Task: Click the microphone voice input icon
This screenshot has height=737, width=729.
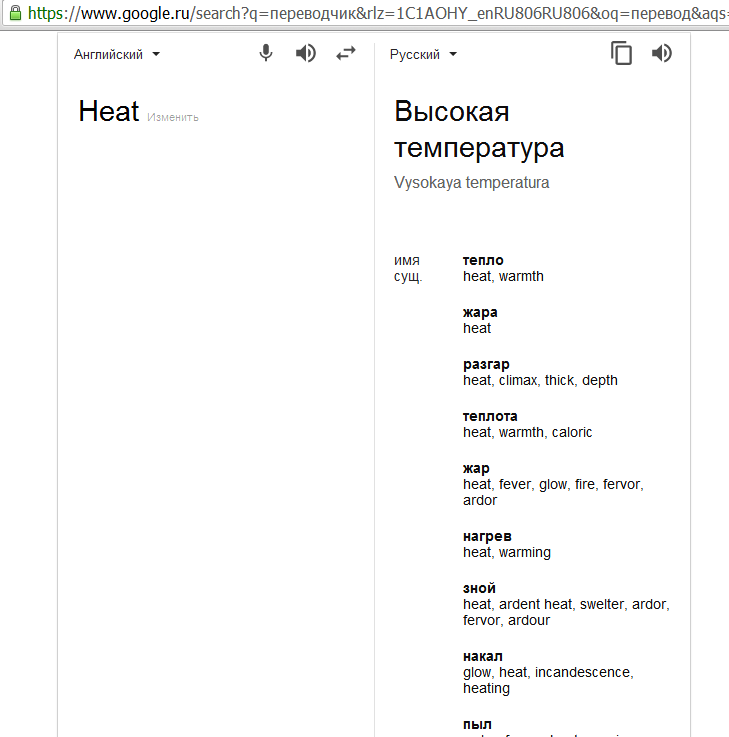Action: pos(266,54)
